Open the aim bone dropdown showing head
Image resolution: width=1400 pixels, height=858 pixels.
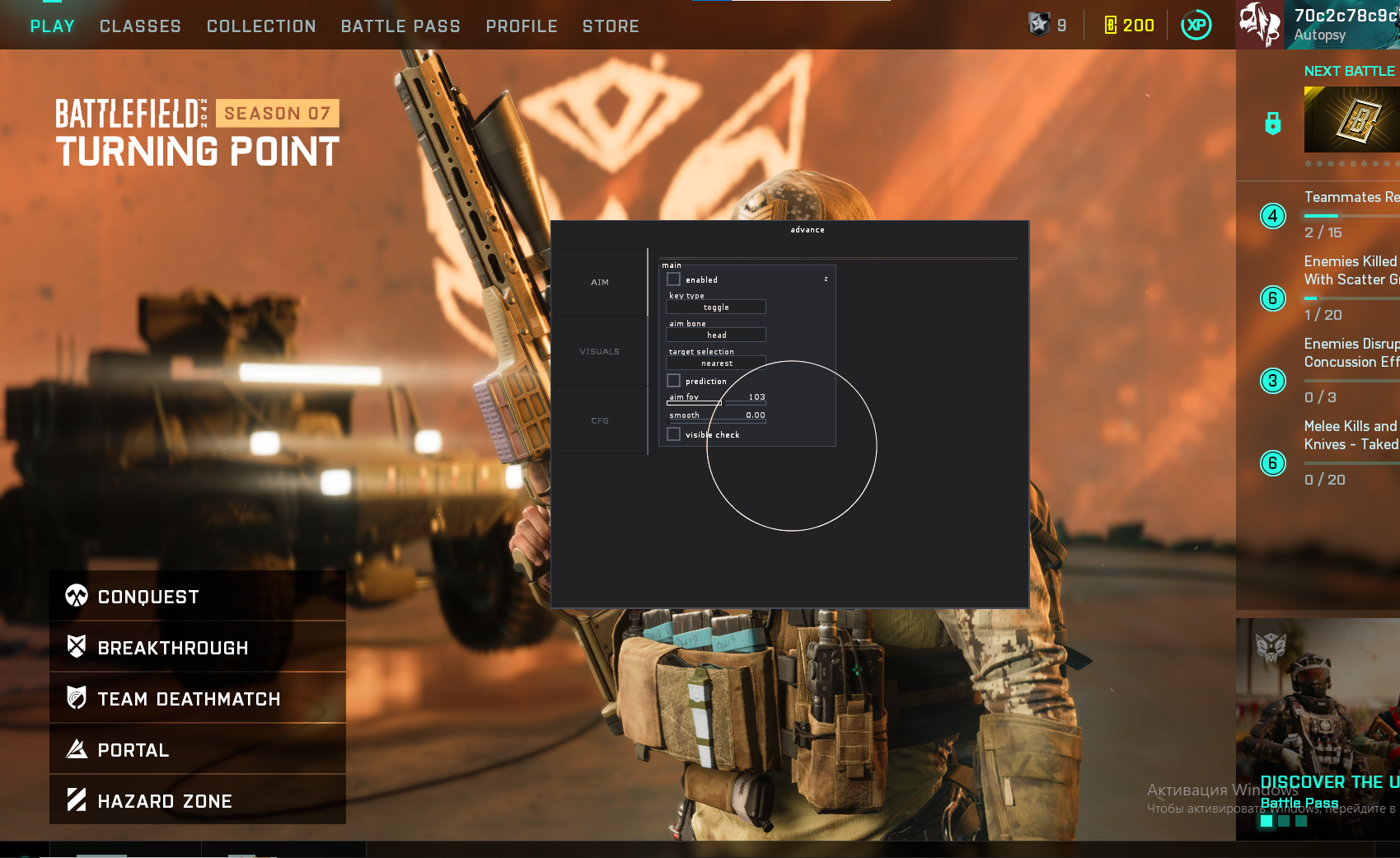[x=716, y=335]
